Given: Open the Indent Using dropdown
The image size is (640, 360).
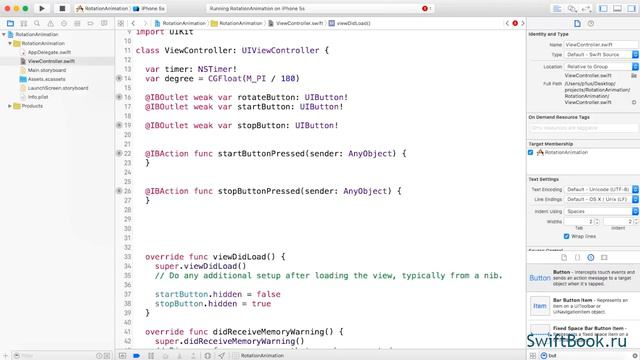Looking at the screenshot, I should pos(602,211).
